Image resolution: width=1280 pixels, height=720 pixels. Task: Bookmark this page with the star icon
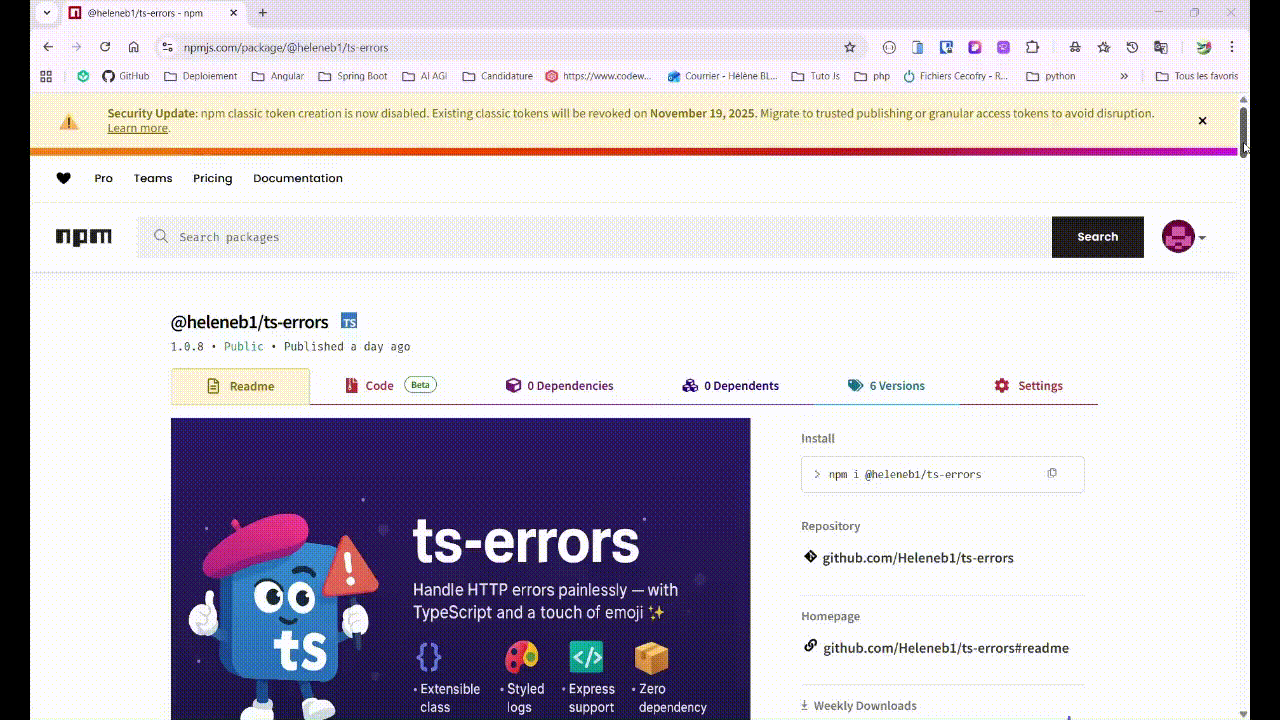(850, 47)
